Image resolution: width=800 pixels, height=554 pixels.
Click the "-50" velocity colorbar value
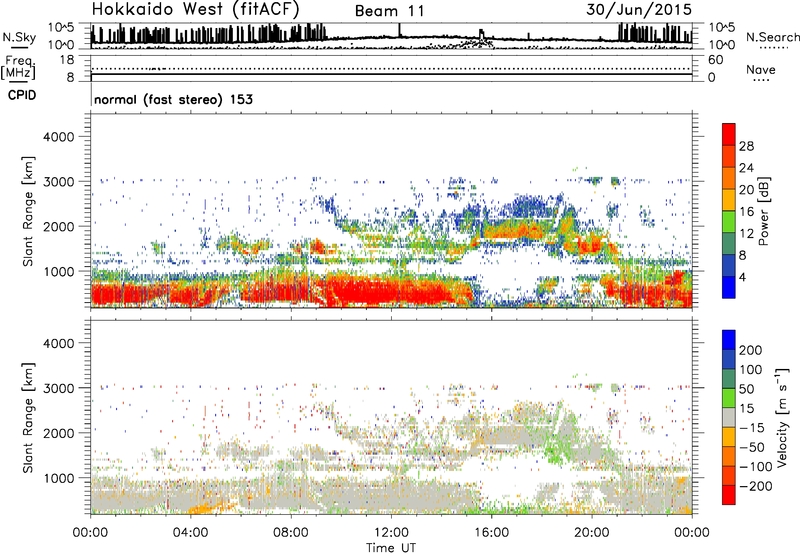752,447
